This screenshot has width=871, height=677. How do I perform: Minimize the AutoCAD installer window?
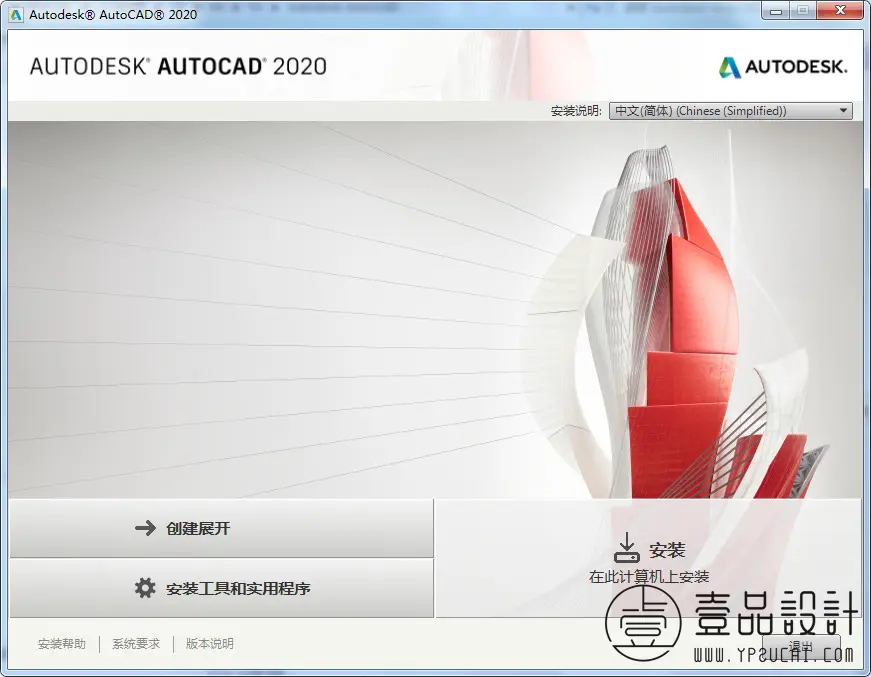tap(776, 11)
